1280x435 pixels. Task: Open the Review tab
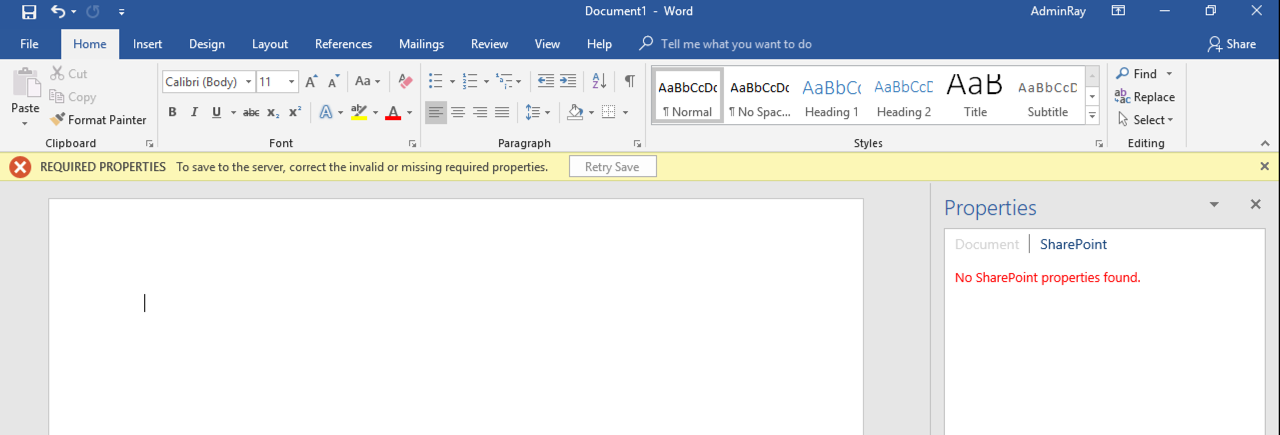coord(490,44)
